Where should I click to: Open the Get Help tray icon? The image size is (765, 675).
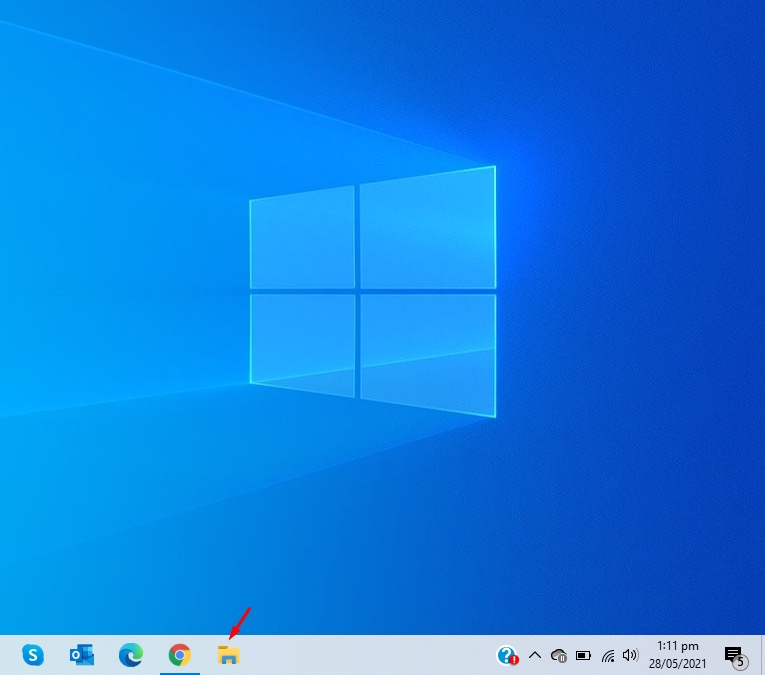point(507,655)
